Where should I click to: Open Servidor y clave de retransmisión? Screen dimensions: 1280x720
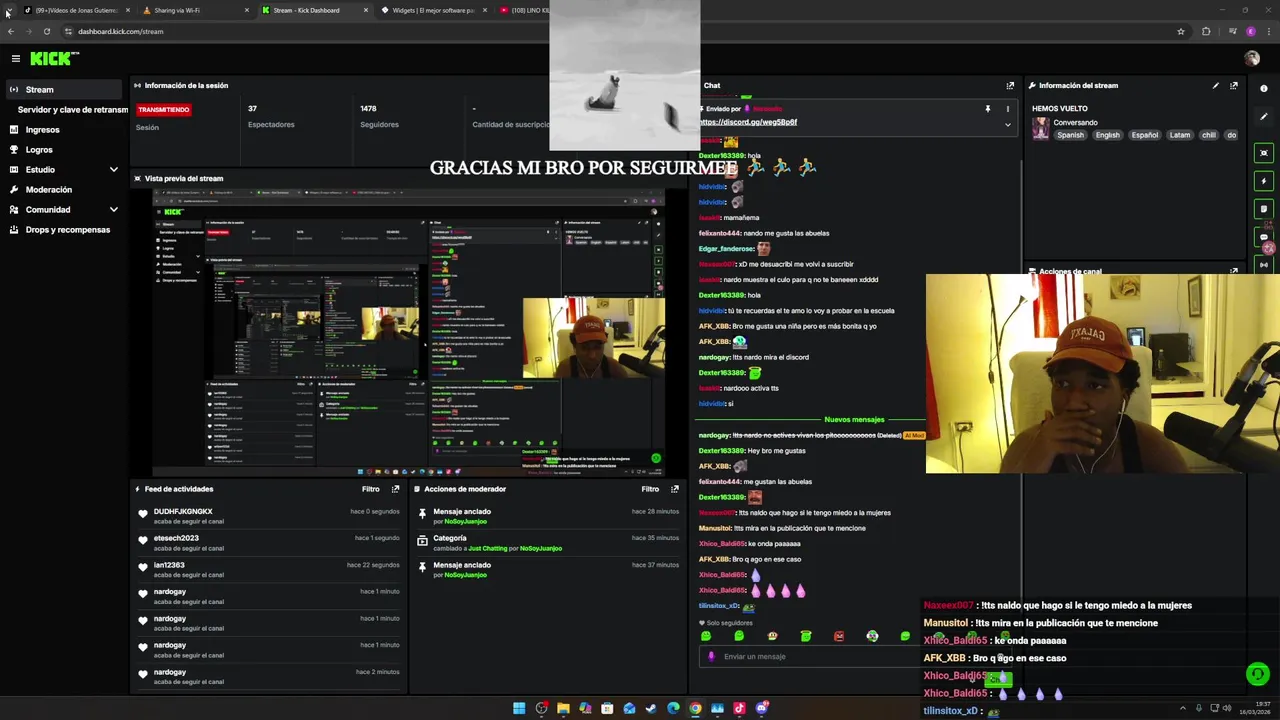[x=72, y=109]
